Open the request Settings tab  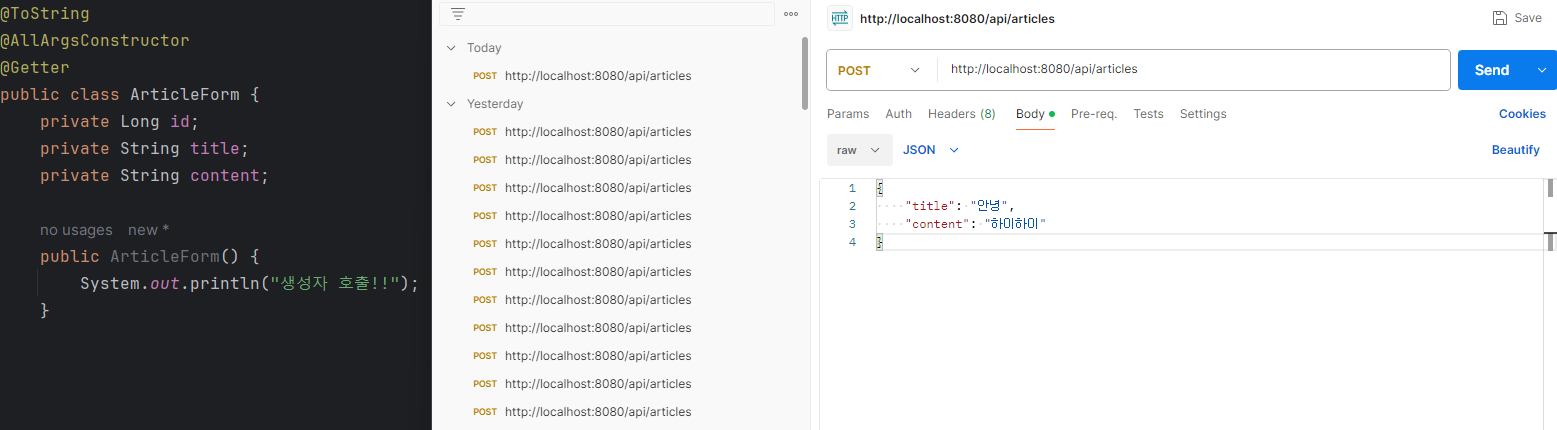click(x=1203, y=114)
